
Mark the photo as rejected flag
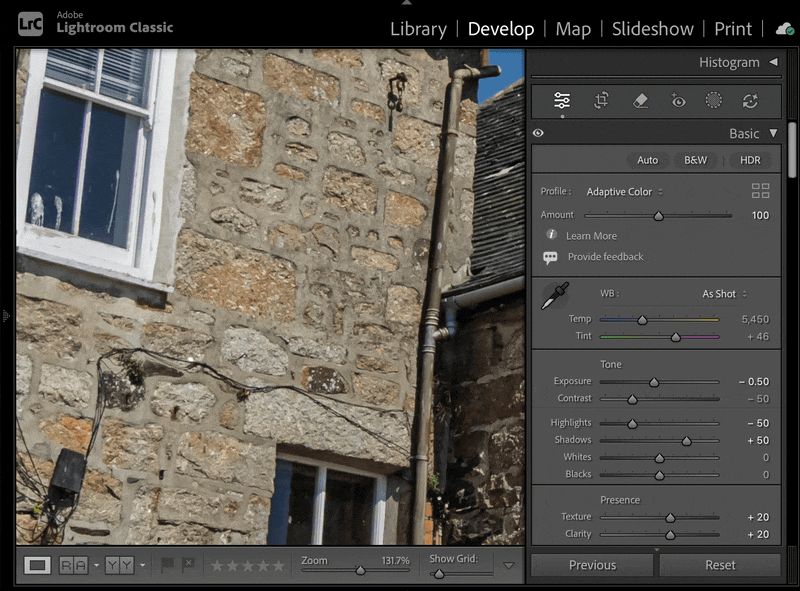(188, 564)
